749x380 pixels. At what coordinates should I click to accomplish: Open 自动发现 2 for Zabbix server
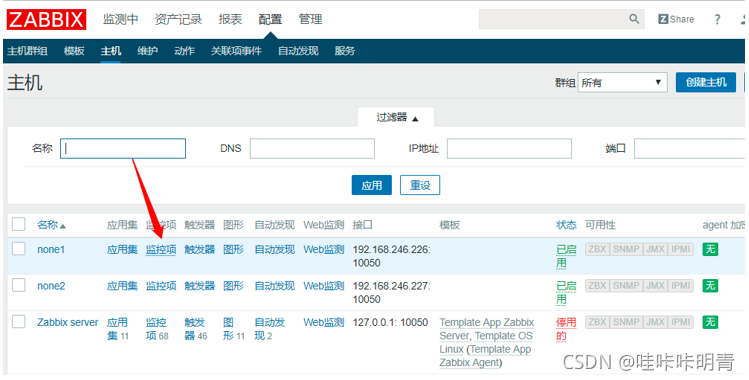tap(269, 329)
